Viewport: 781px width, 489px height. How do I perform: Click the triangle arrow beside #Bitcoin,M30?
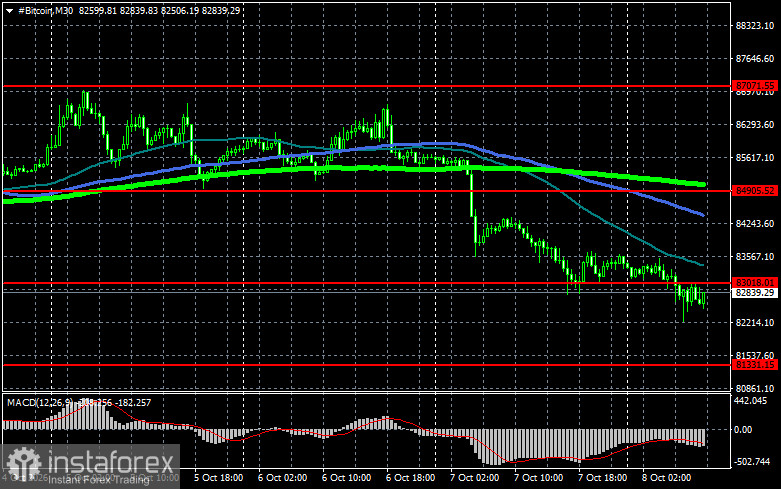pyautogui.click(x=9, y=10)
